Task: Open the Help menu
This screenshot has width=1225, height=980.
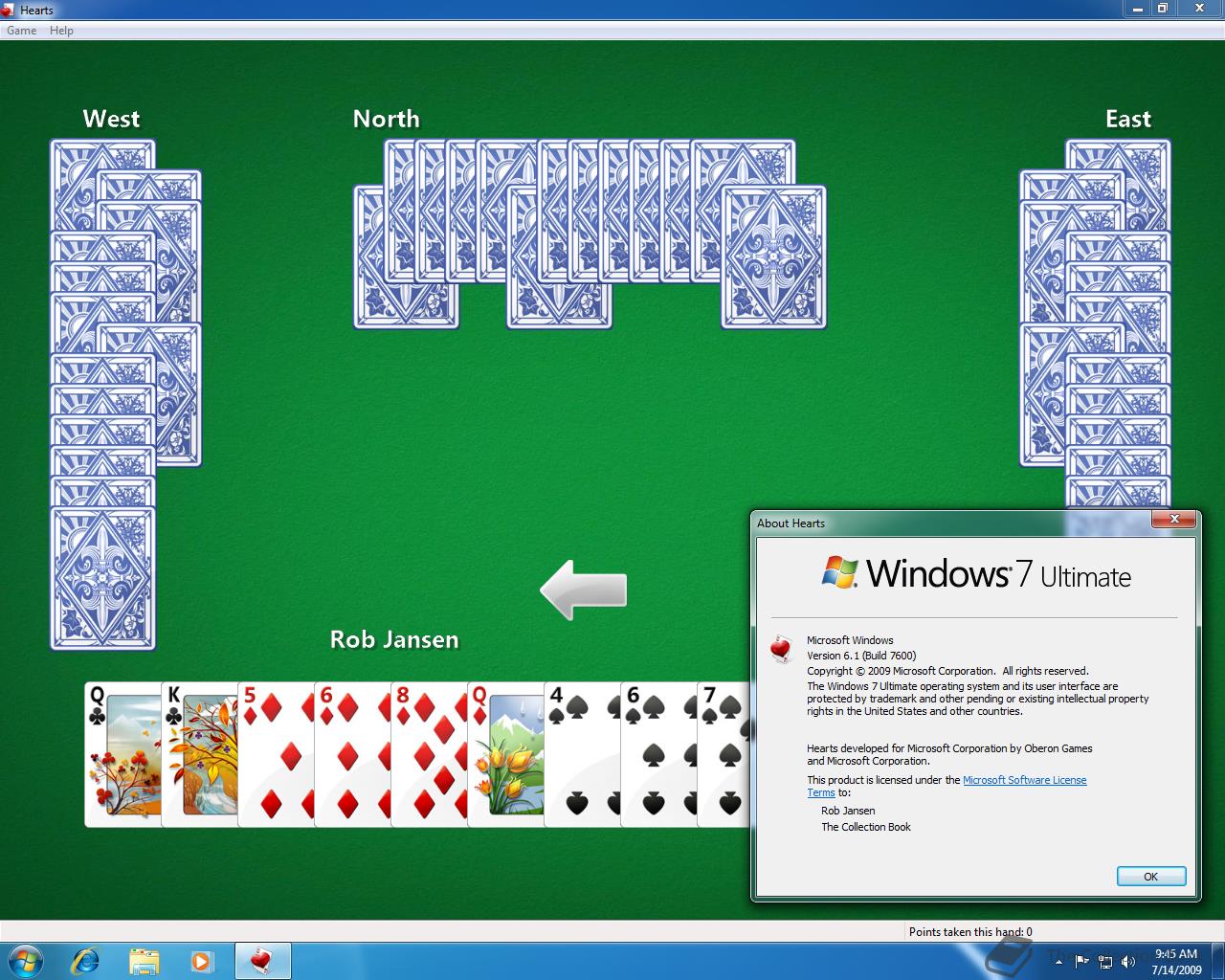Action: pyautogui.click(x=61, y=31)
